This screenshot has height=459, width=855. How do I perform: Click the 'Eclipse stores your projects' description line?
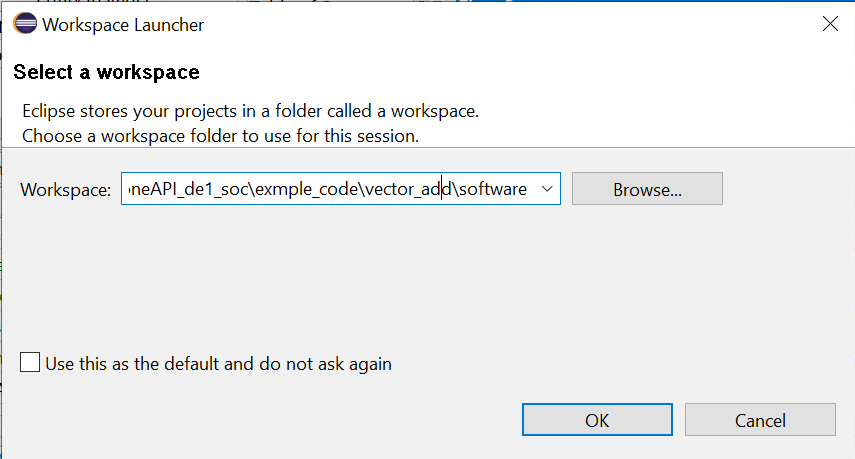[x=250, y=111]
